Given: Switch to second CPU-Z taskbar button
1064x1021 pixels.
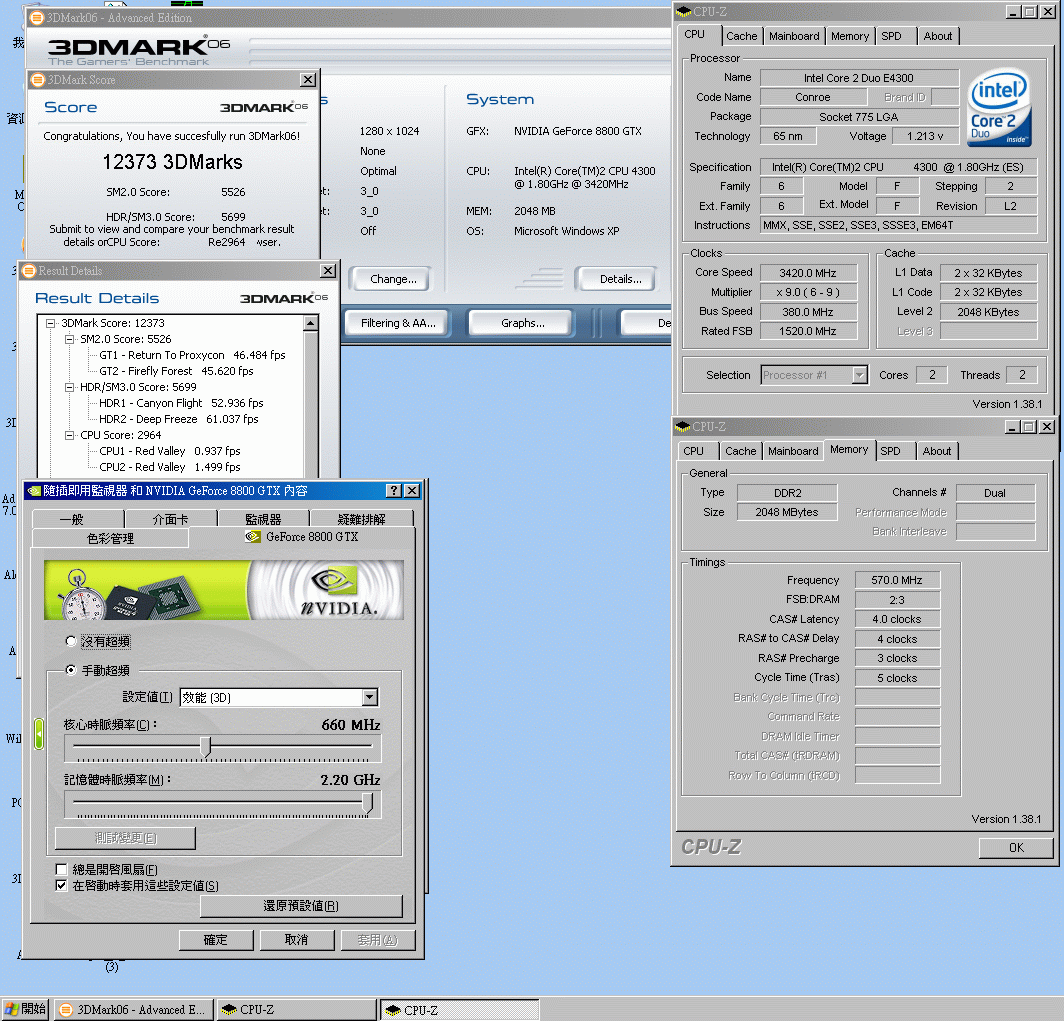Looking at the screenshot, I should (x=459, y=1009).
